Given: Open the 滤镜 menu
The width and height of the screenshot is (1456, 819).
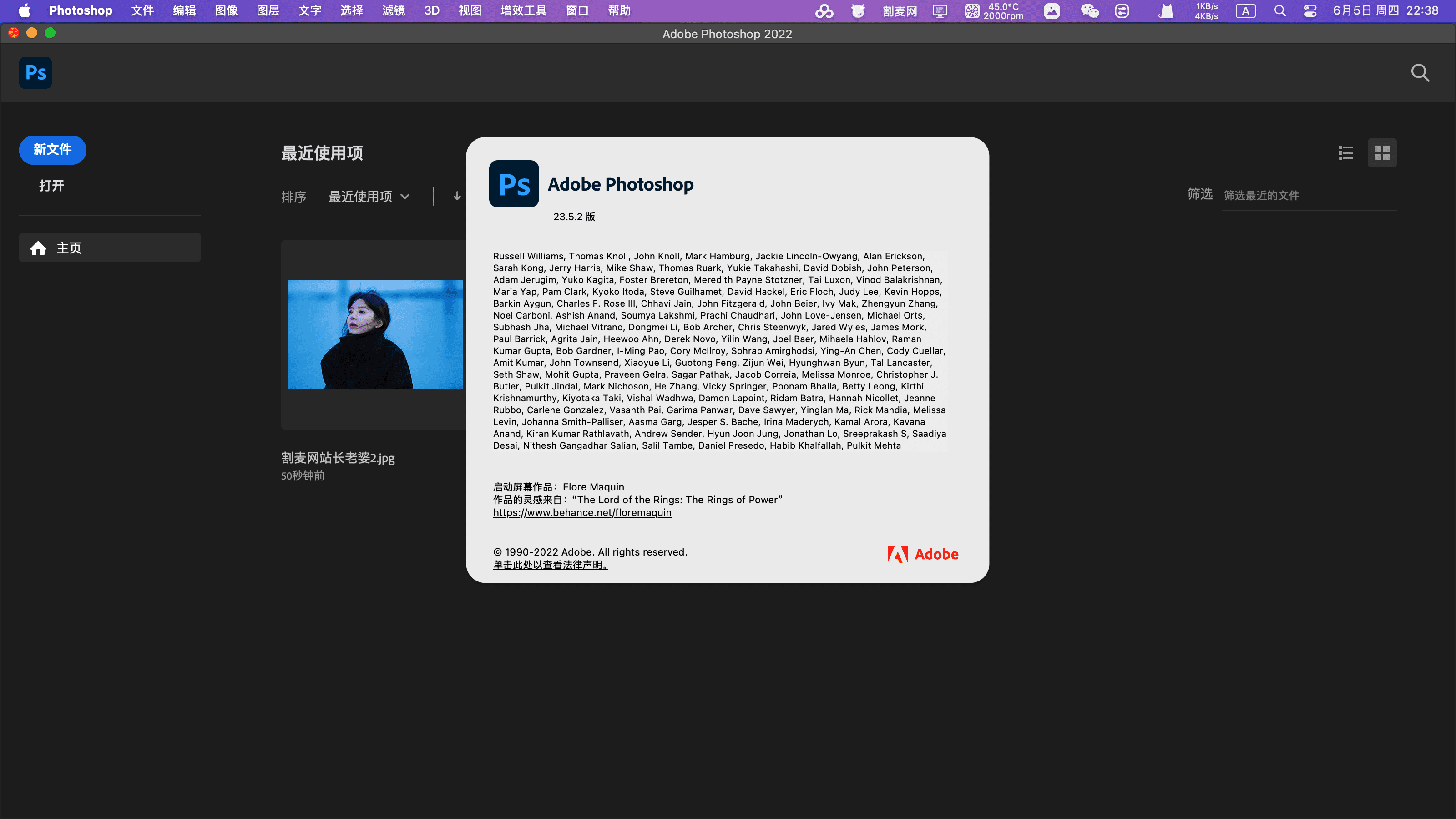Looking at the screenshot, I should point(394,11).
